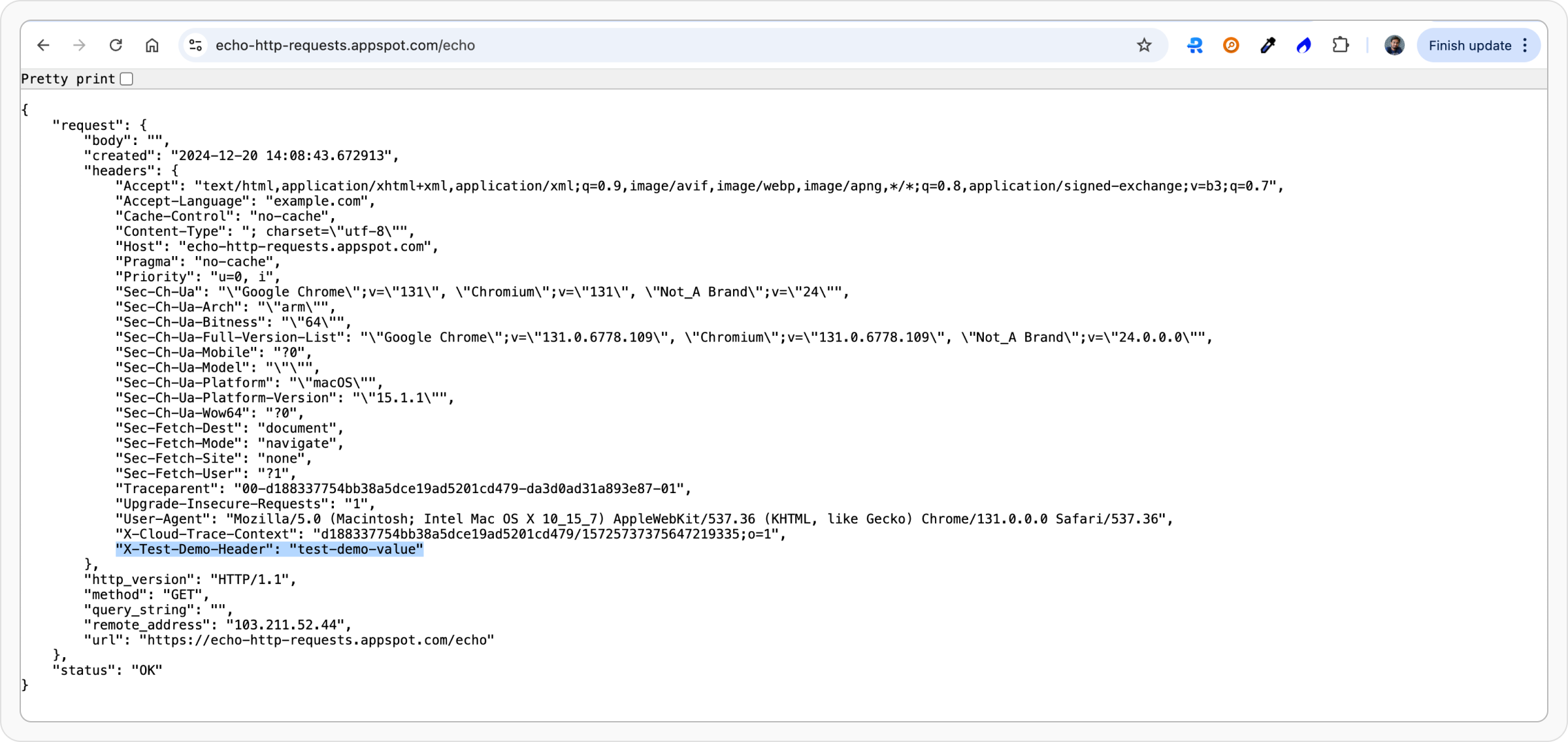Open the profile avatar menu
1568x742 pixels.
point(1394,45)
